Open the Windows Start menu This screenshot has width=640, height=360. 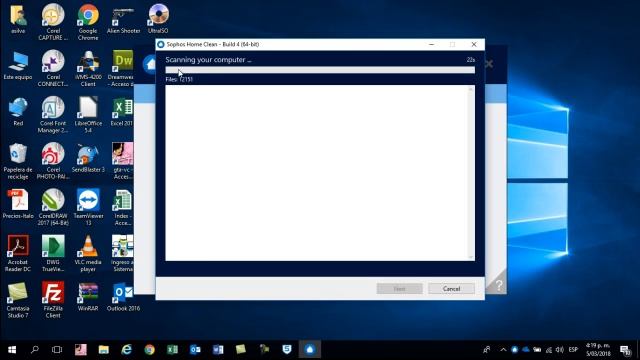coord(12,349)
